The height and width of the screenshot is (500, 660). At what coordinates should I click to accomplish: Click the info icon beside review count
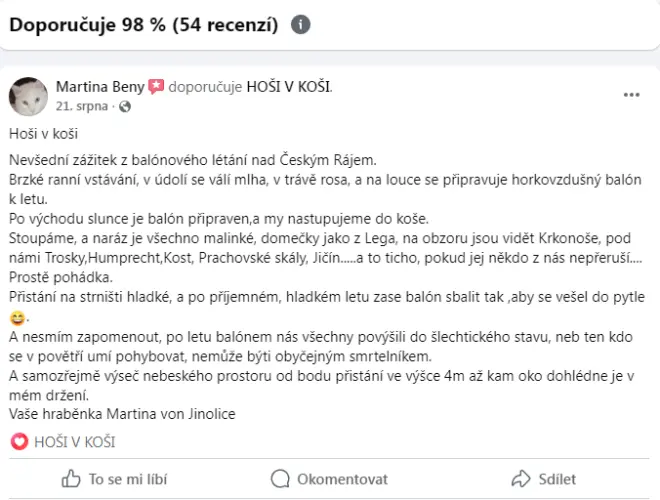pyautogui.click(x=300, y=25)
